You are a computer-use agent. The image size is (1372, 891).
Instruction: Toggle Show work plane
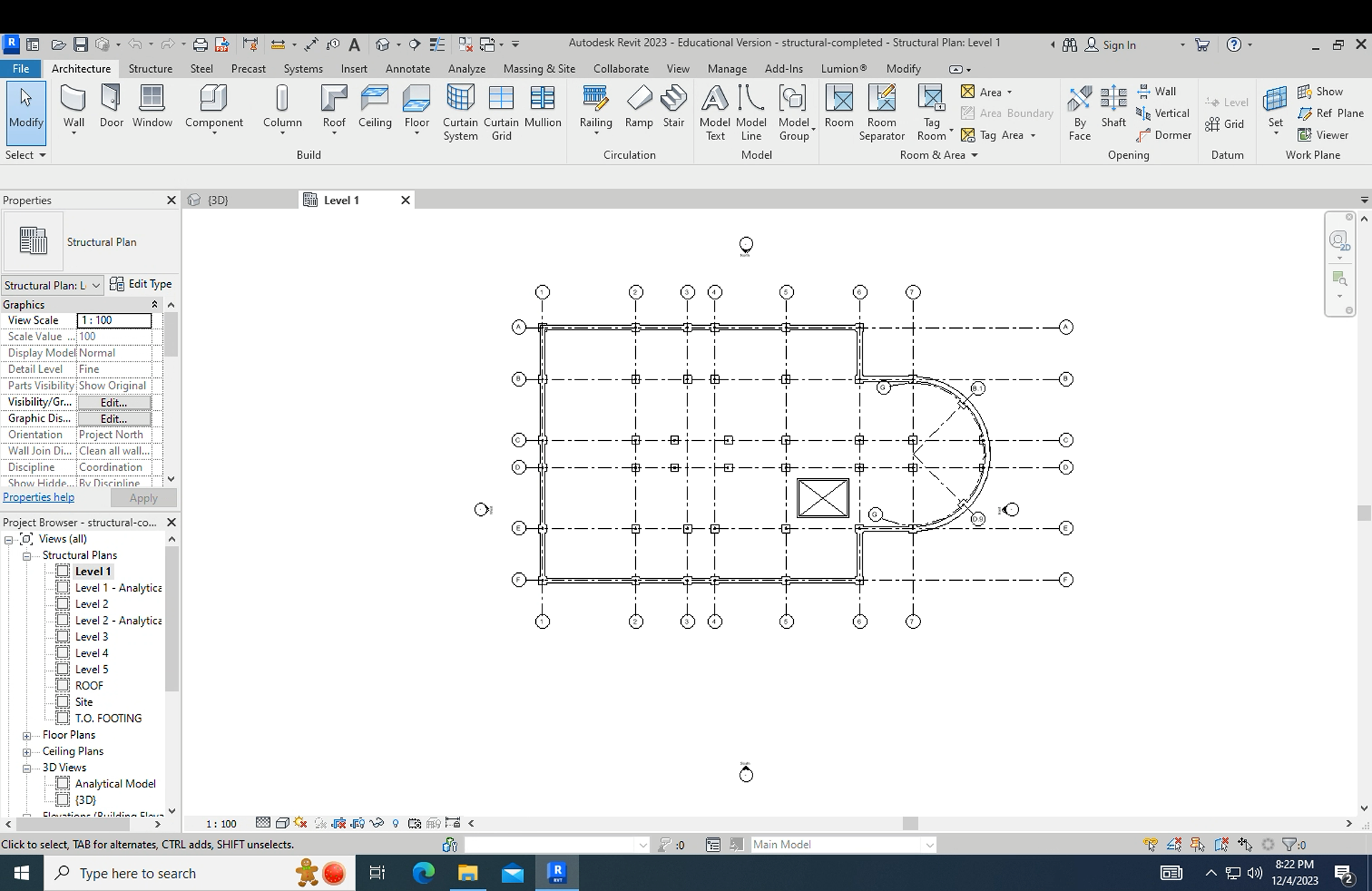1320,91
